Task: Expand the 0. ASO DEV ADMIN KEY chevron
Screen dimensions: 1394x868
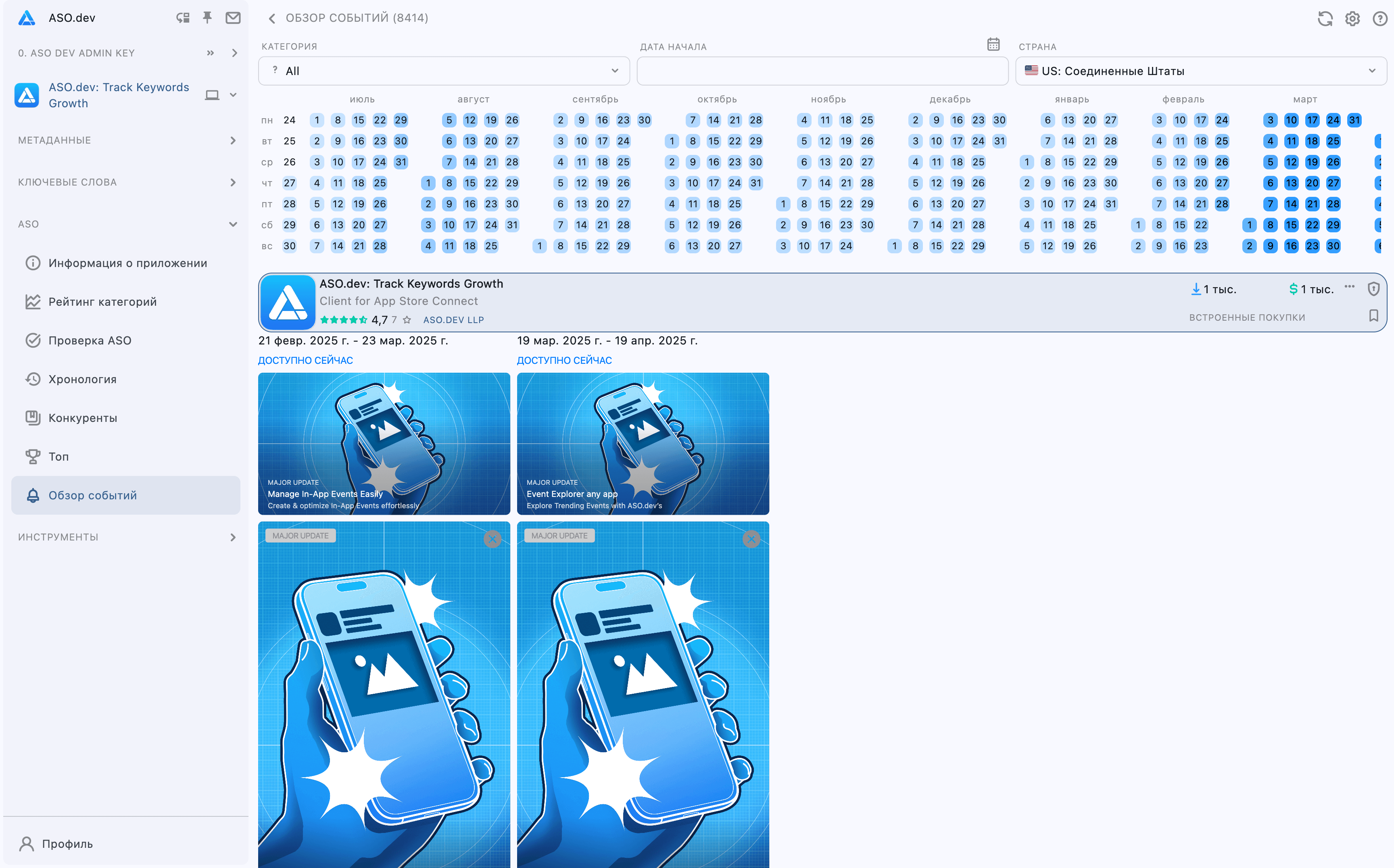Action: 234,53
